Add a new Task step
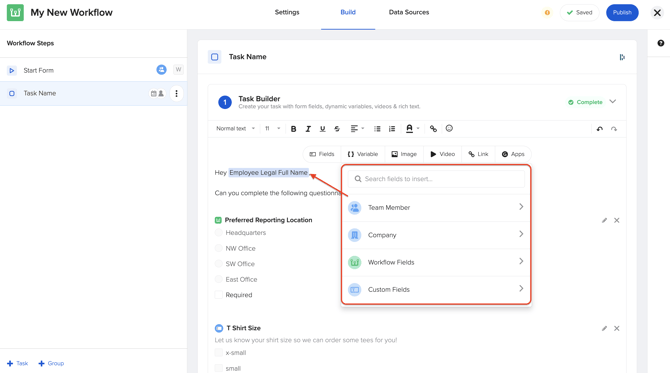This screenshot has width=670, height=373. point(18,363)
